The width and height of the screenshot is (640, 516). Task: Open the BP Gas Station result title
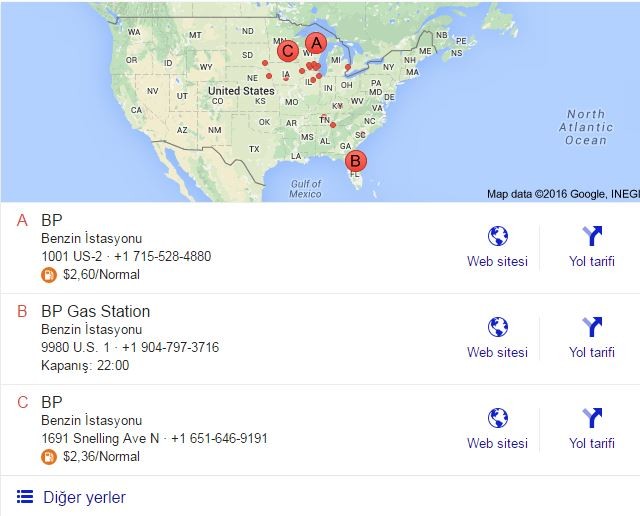coord(96,311)
